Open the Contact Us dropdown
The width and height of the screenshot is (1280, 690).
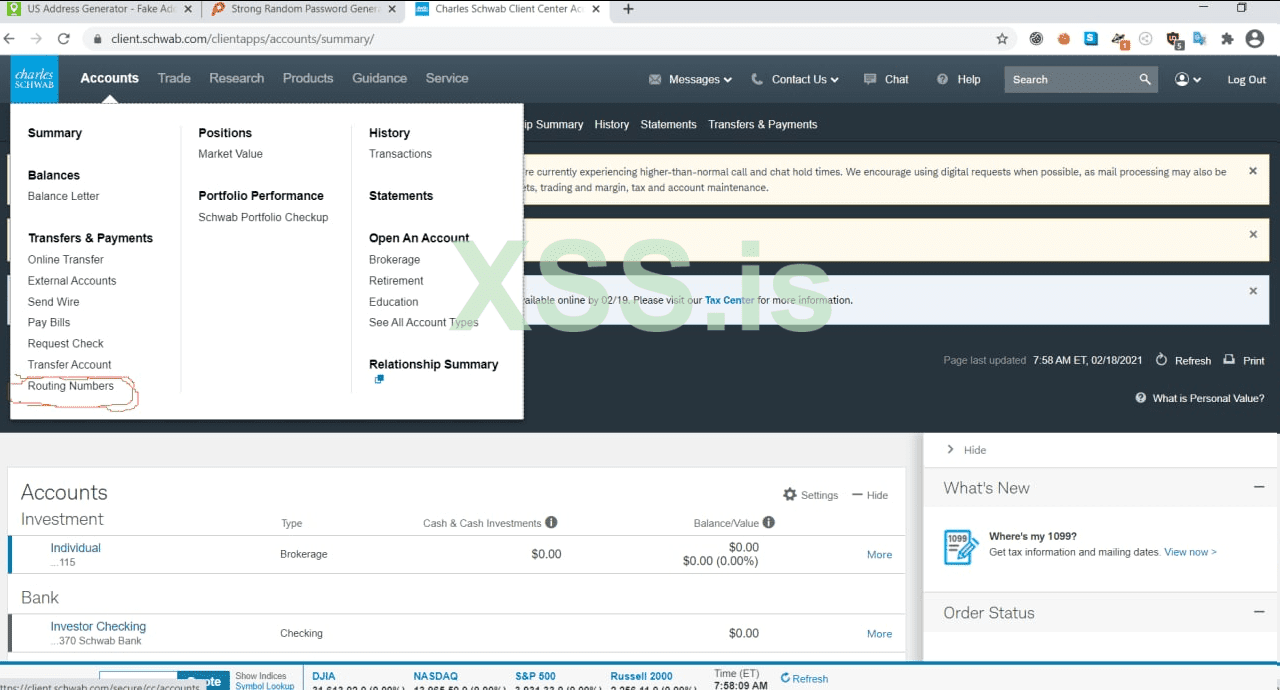pyautogui.click(x=795, y=79)
